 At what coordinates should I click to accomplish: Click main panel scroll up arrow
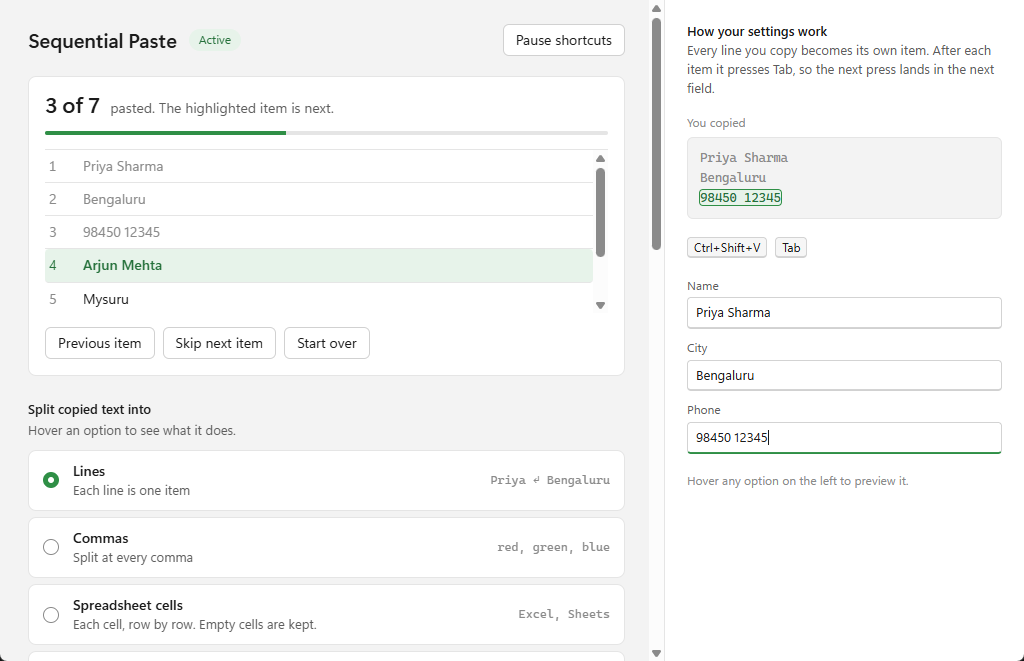656,8
